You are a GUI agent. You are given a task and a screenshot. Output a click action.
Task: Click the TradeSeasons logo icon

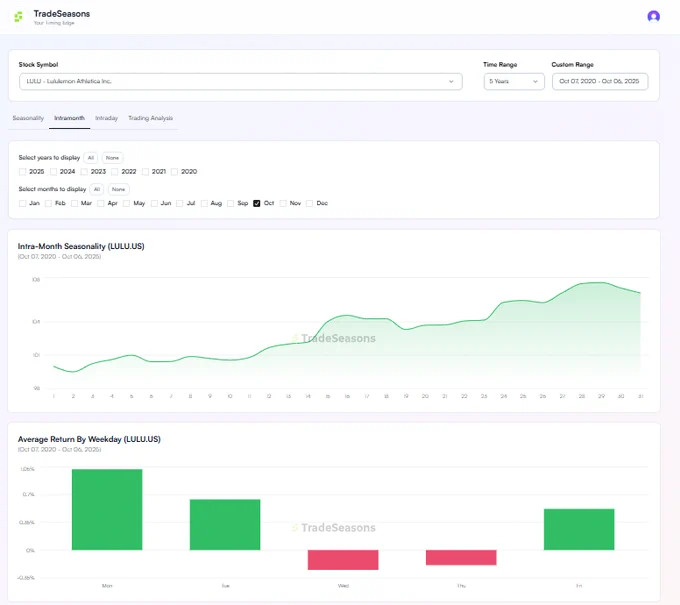click(x=18, y=17)
